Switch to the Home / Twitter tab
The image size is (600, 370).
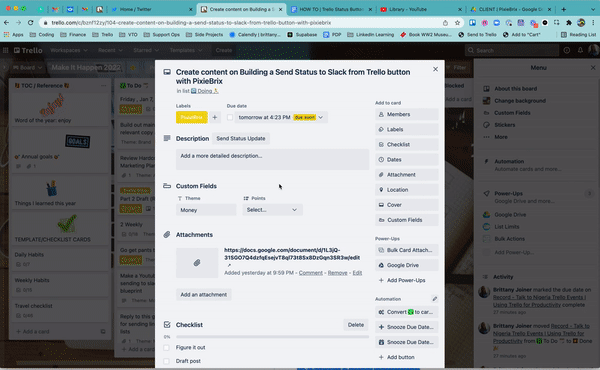151,9
